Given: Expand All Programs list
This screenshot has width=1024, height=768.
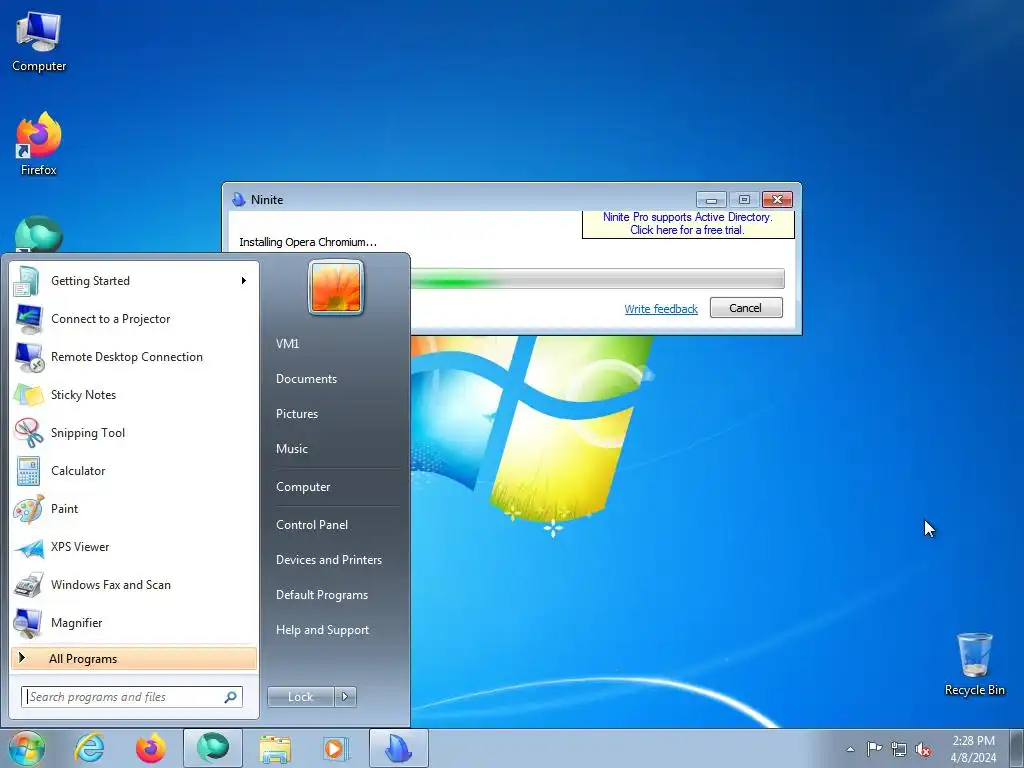Looking at the screenshot, I should (134, 659).
